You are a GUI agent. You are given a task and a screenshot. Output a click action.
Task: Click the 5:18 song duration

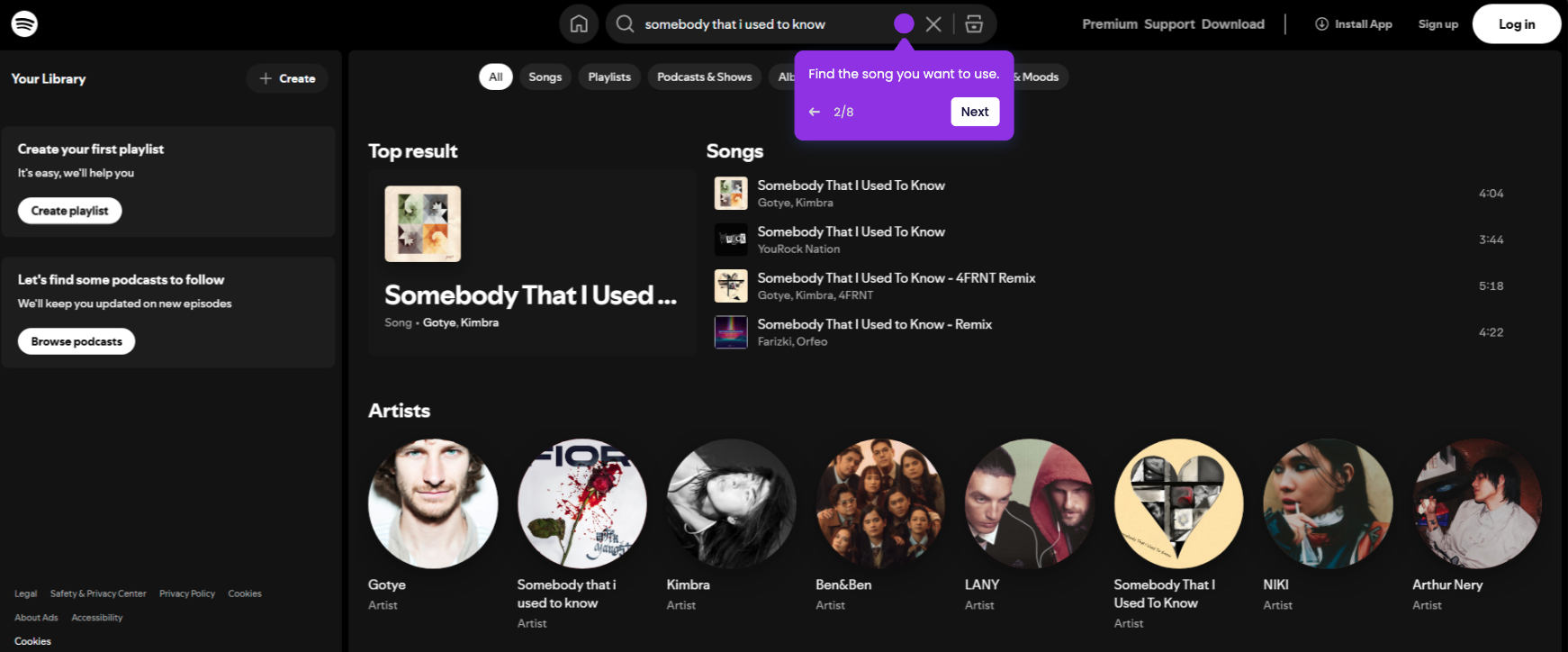(x=1491, y=286)
